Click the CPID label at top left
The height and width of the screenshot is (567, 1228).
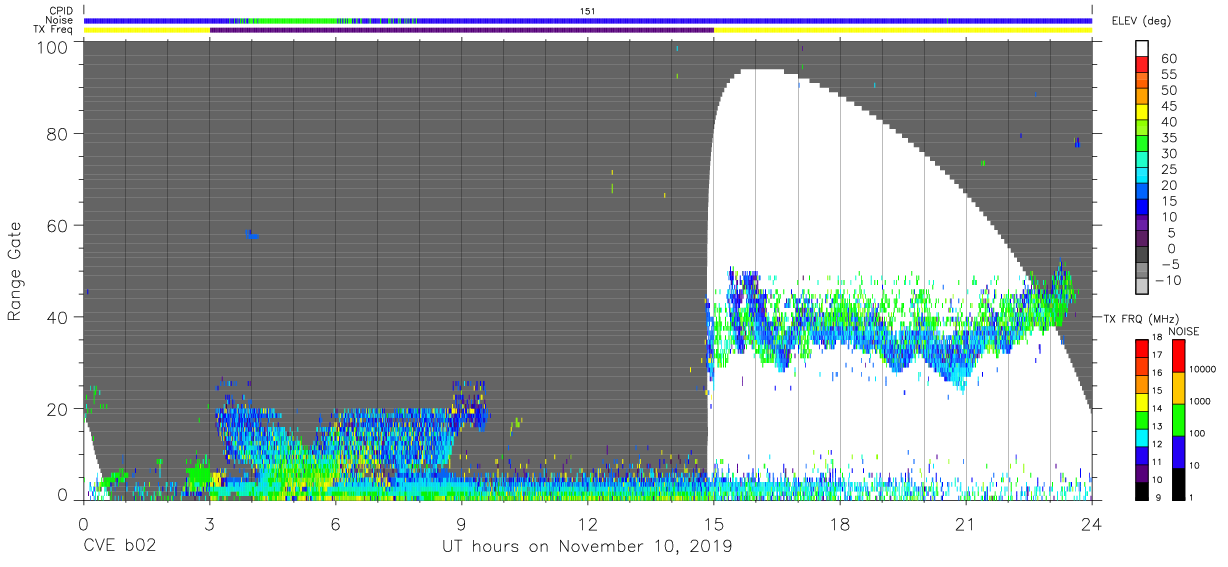(x=60, y=10)
